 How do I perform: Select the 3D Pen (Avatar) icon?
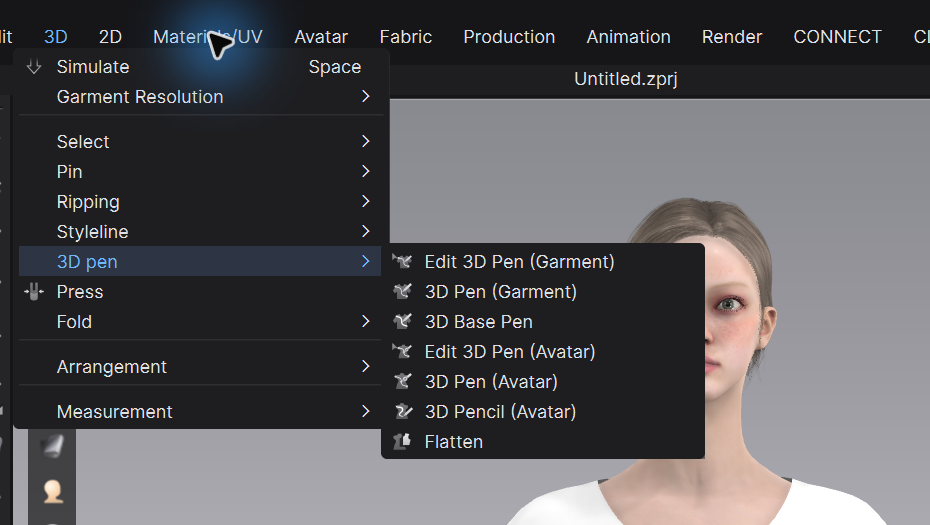(x=402, y=381)
